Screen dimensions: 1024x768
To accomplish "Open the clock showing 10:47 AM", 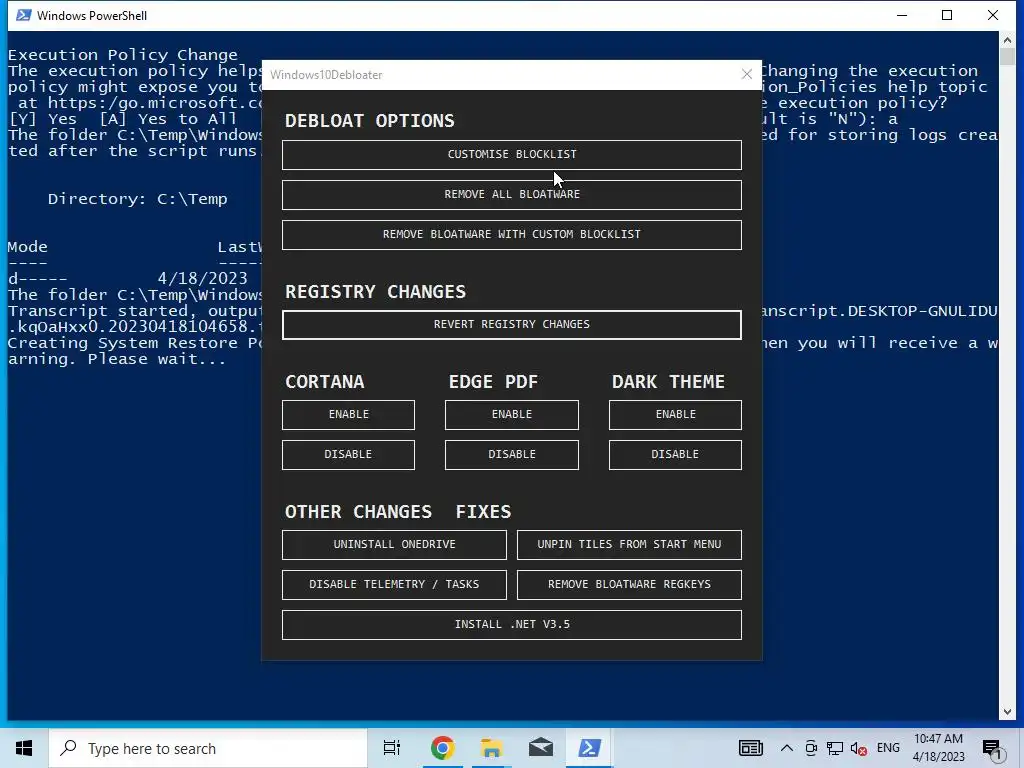I will coord(938,748).
